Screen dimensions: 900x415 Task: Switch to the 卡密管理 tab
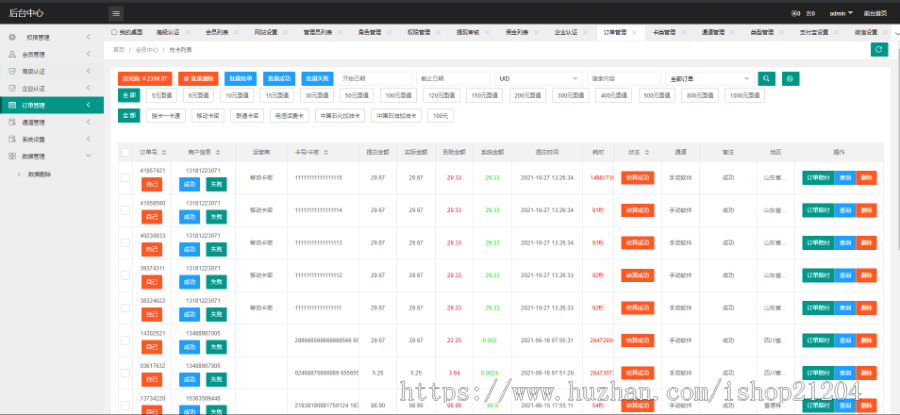pos(664,32)
